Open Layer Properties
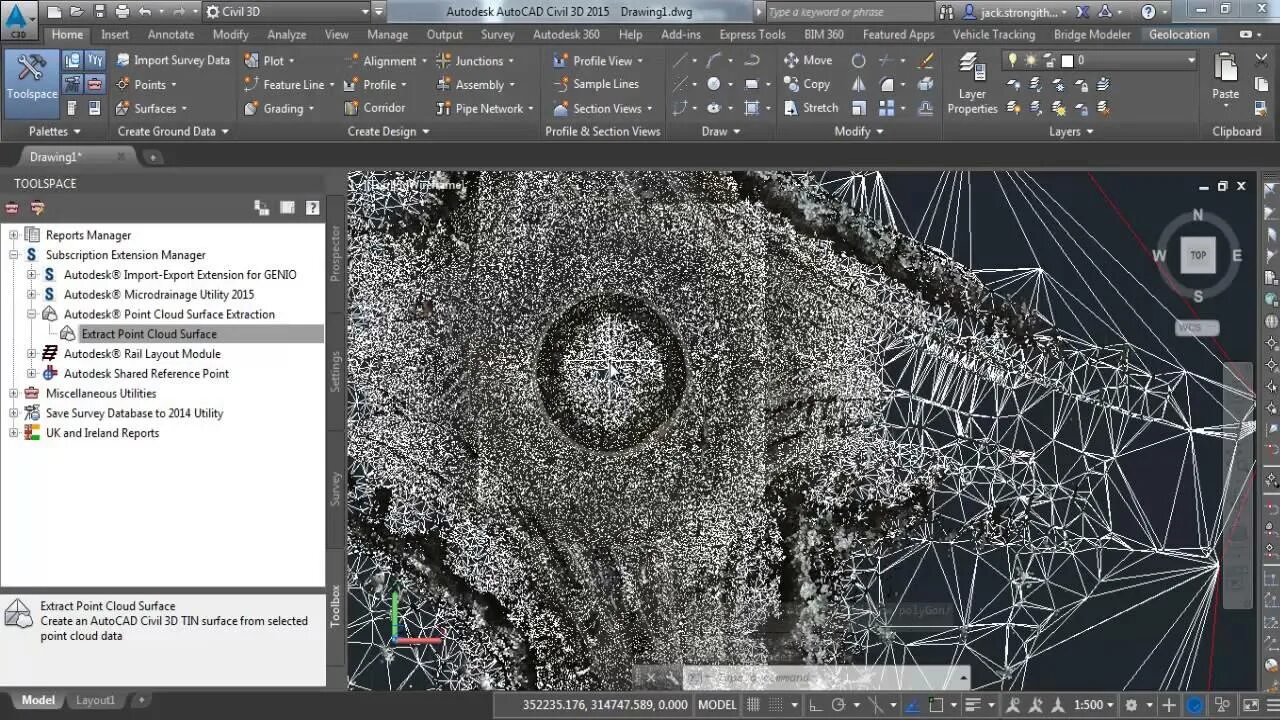The width and height of the screenshot is (1280, 720). click(x=972, y=84)
